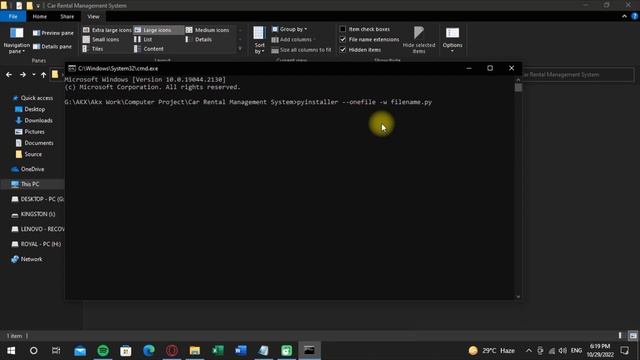Switch to the View tab

93,16
